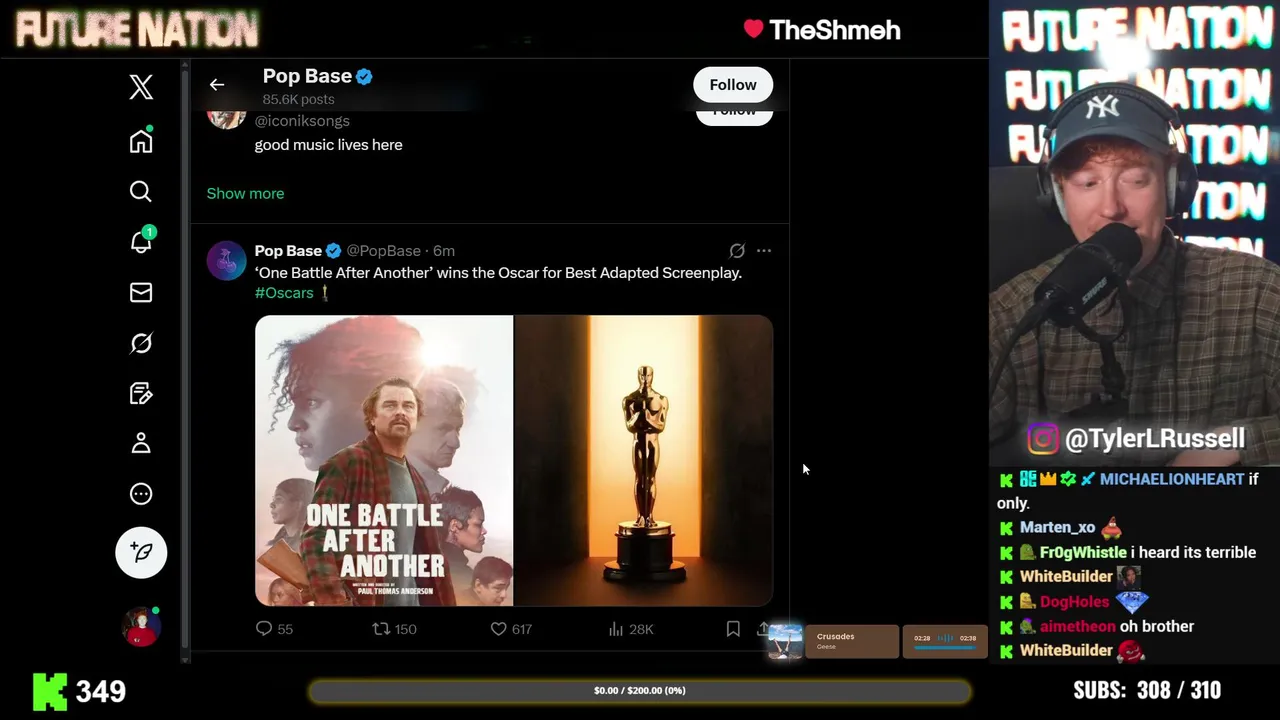Click the Pop Base name on the post
The width and height of the screenshot is (1280, 720).
coord(288,251)
